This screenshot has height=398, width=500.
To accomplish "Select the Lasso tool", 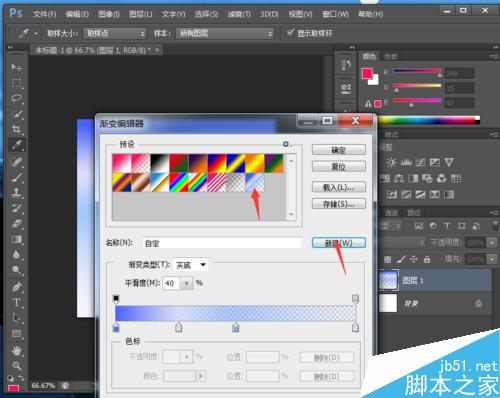I will pos(16,98).
